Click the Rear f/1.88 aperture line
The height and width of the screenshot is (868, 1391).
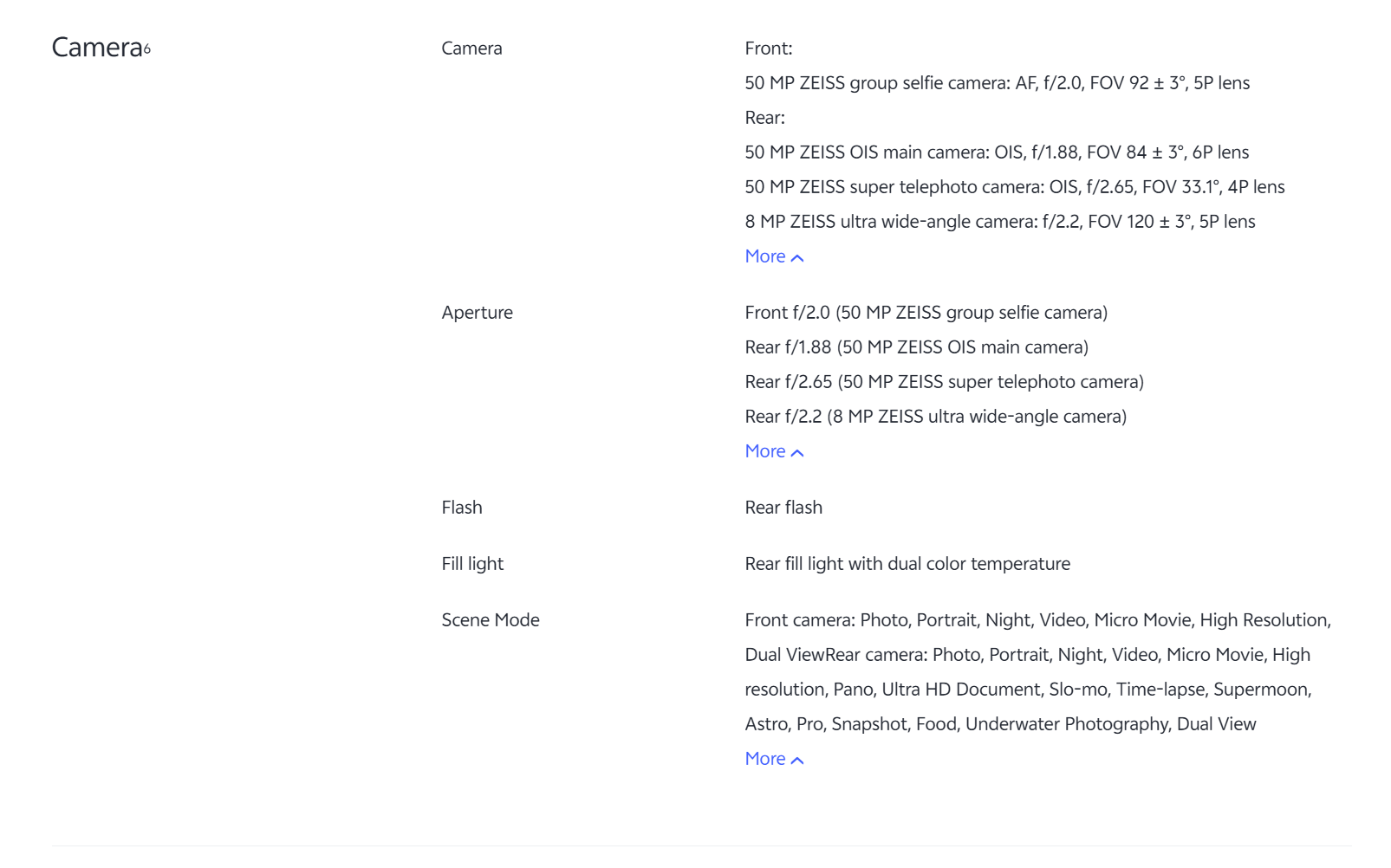coord(916,347)
